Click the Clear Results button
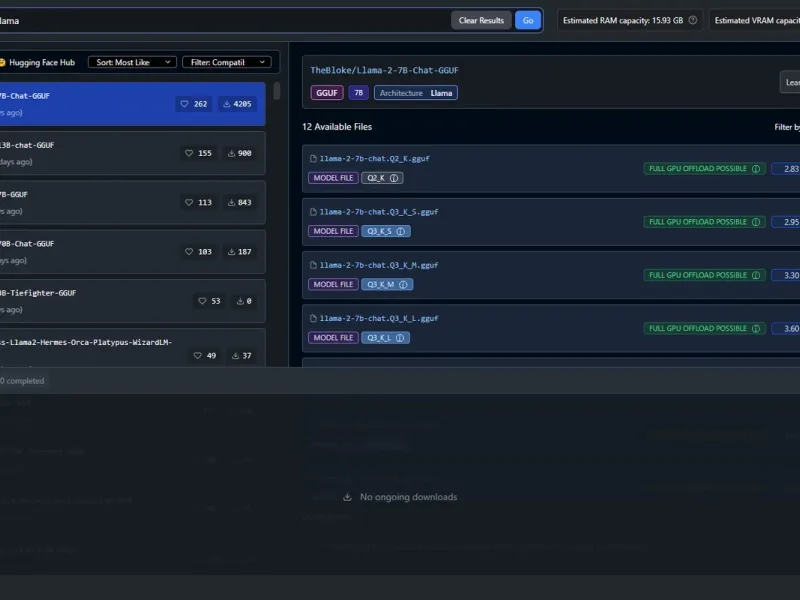 tap(481, 20)
